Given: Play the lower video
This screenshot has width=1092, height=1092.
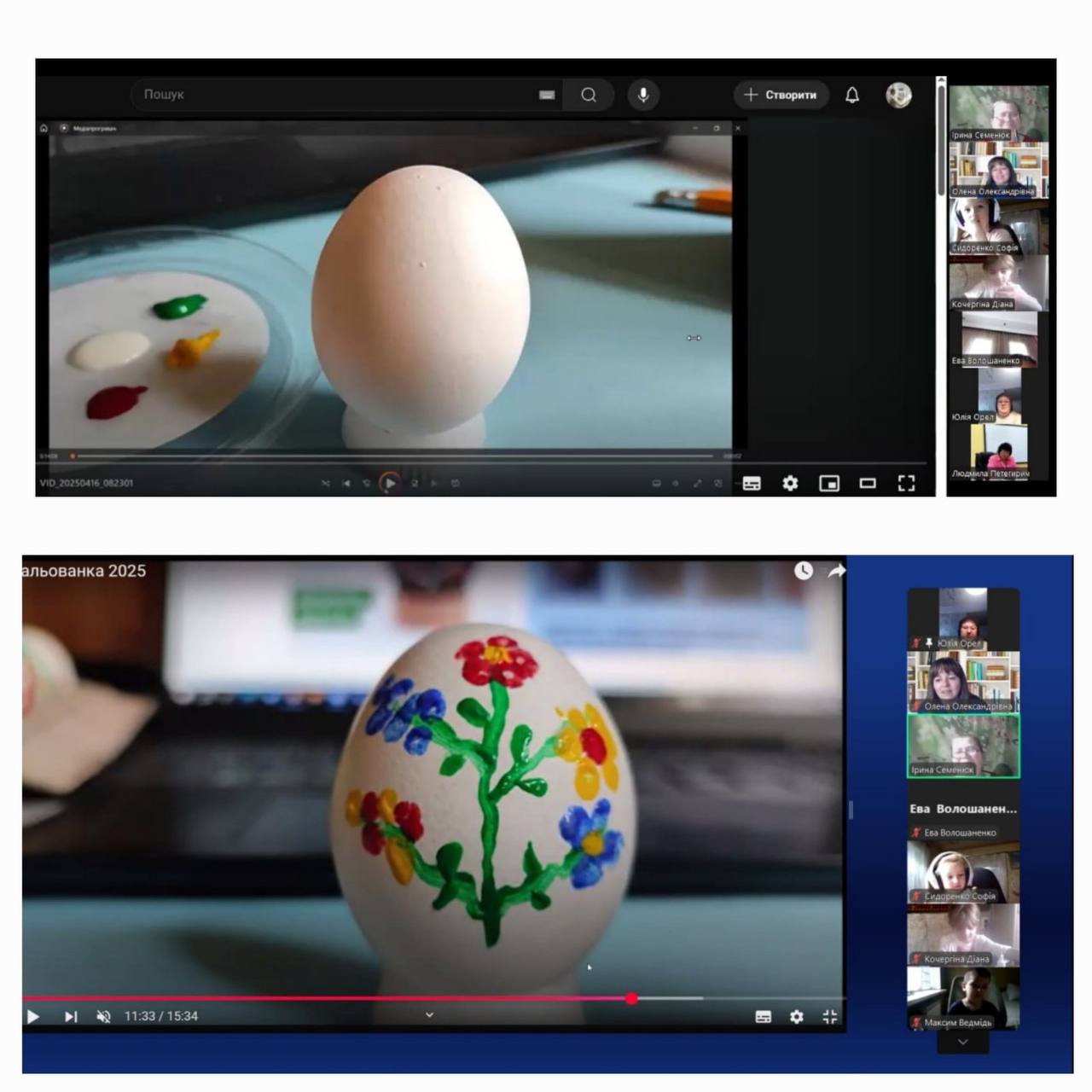Looking at the screenshot, I should 33,1016.
